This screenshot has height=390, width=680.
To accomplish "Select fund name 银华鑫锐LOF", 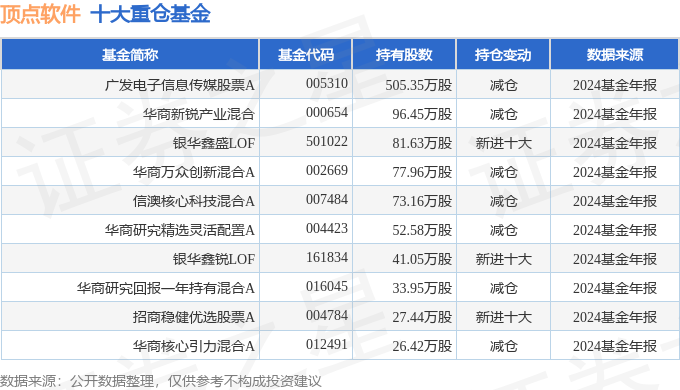I will (214, 259).
